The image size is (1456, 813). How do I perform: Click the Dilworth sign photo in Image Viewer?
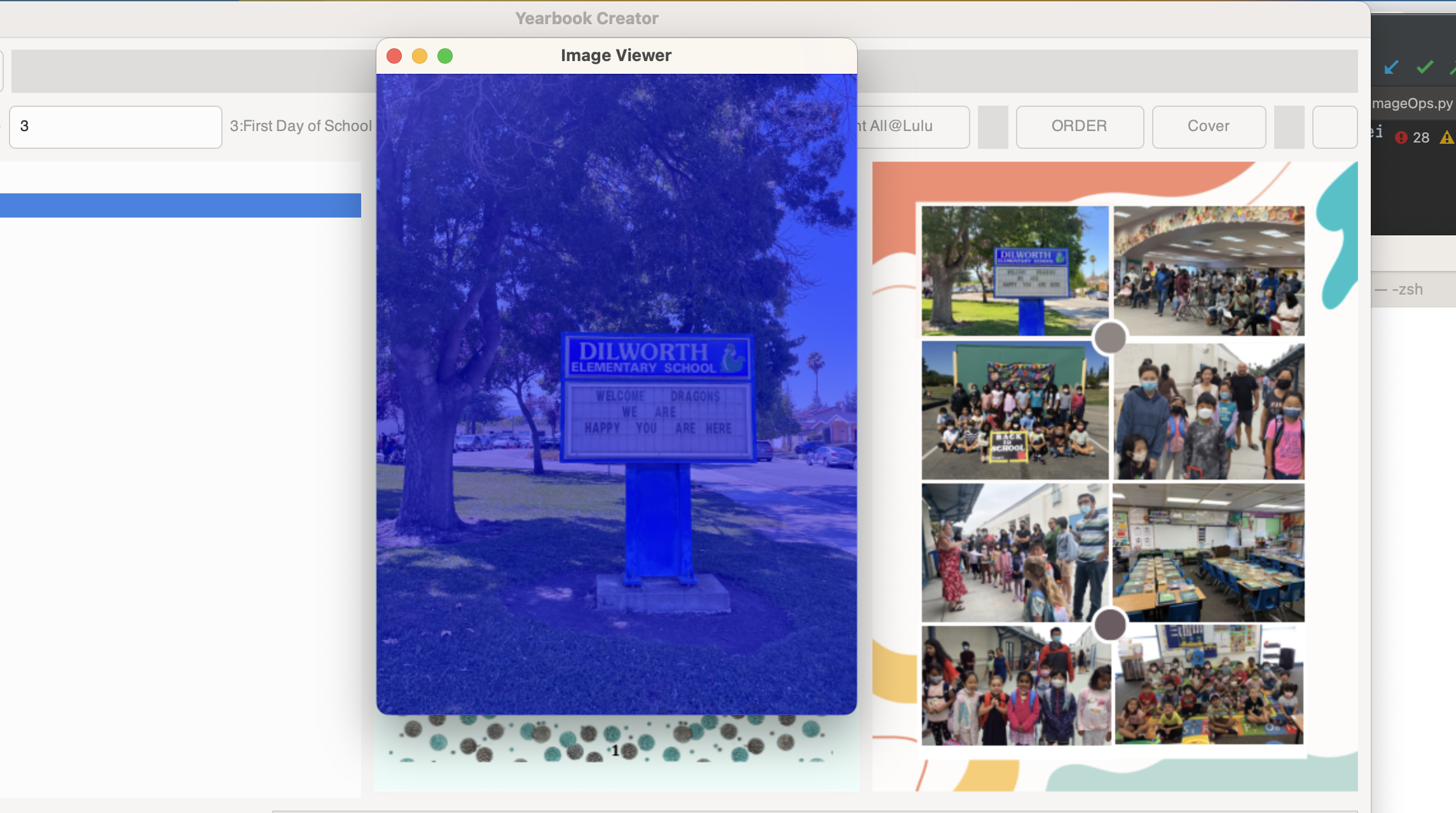pos(616,394)
